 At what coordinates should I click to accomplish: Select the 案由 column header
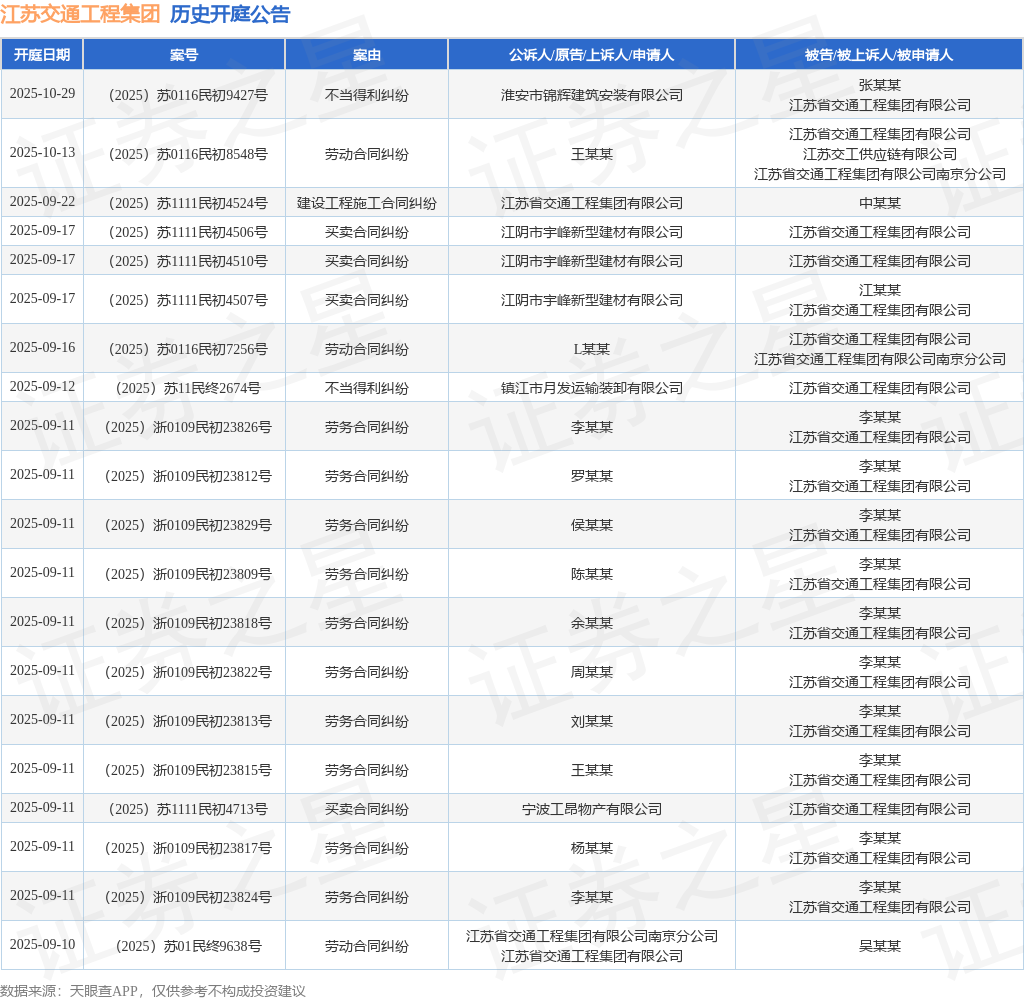pyautogui.click(x=366, y=55)
